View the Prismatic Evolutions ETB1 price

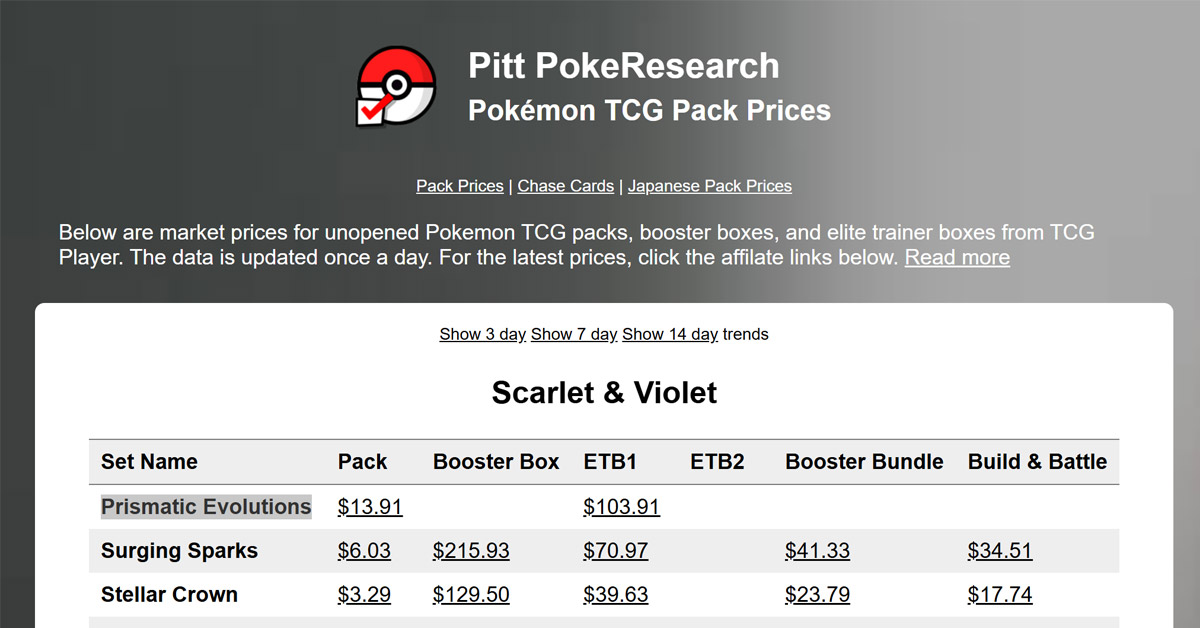pyautogui.click(x=620, y=507)
